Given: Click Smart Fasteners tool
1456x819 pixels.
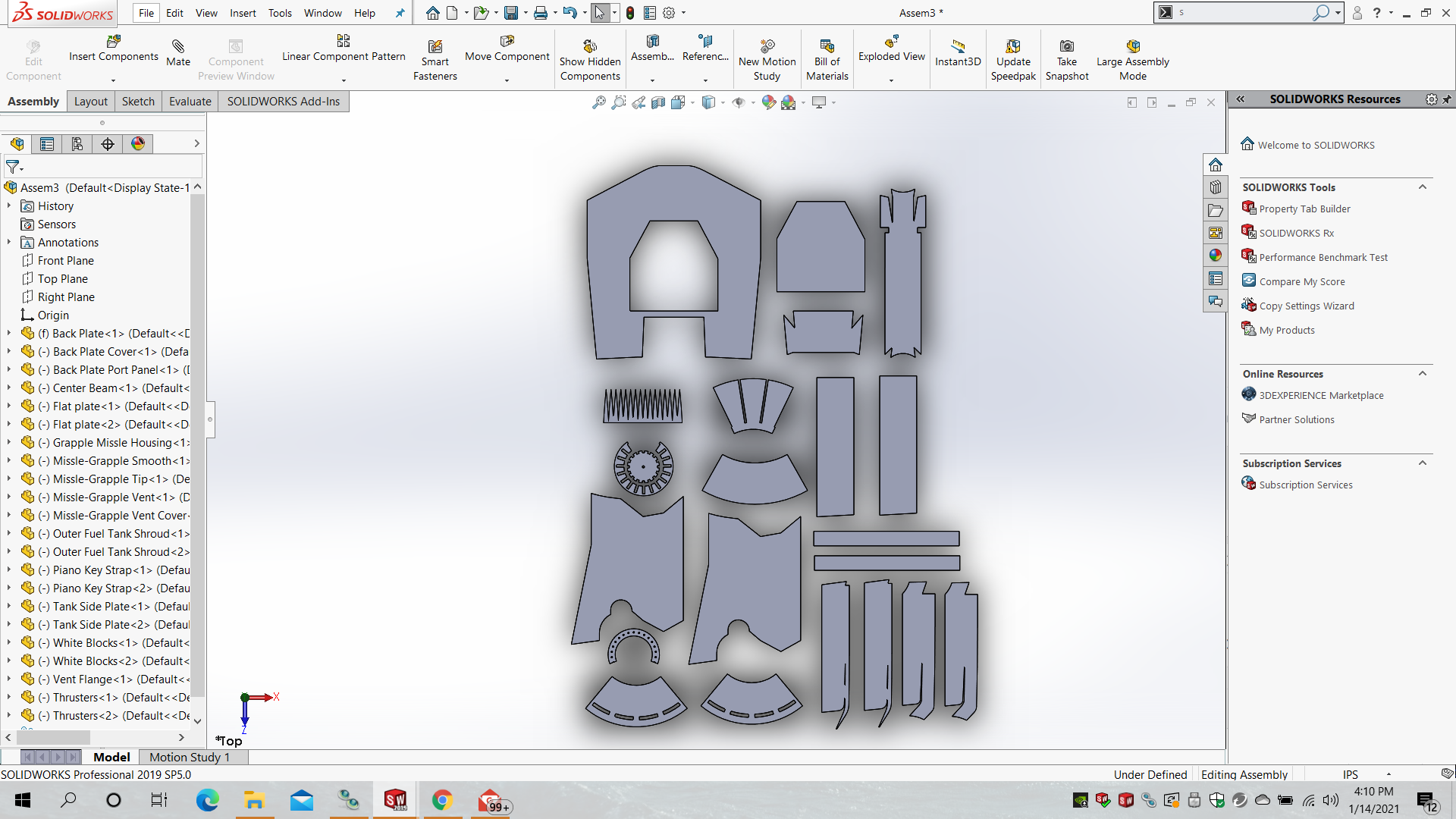Looking at the screenshot, I should pos(435,61).
